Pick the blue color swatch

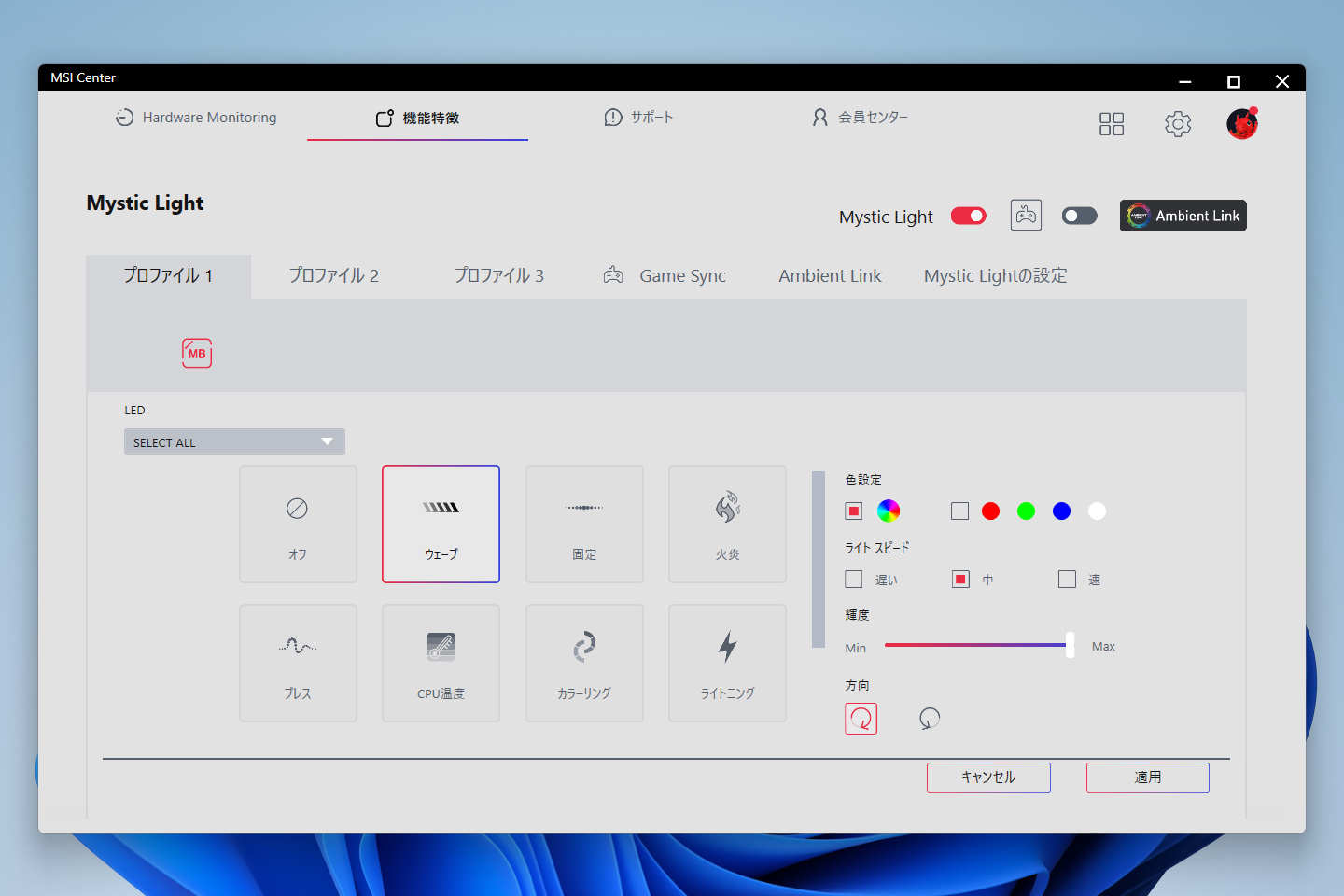(1061, 511)
